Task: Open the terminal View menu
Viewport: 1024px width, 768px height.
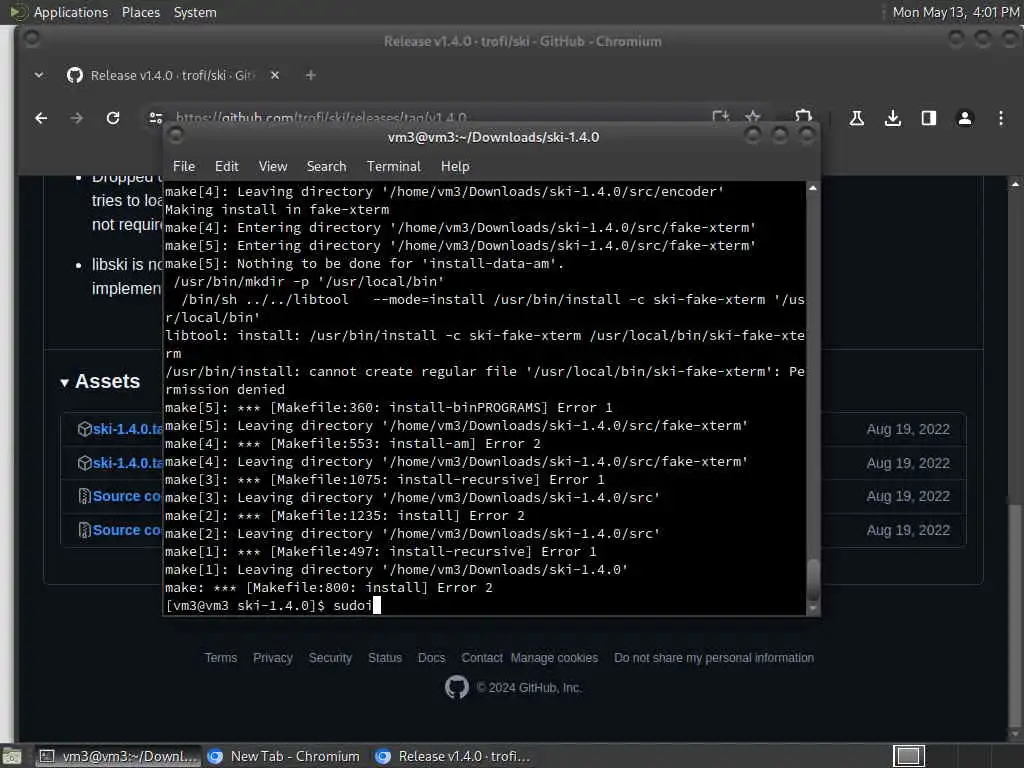Action: [x=272, y=167]
